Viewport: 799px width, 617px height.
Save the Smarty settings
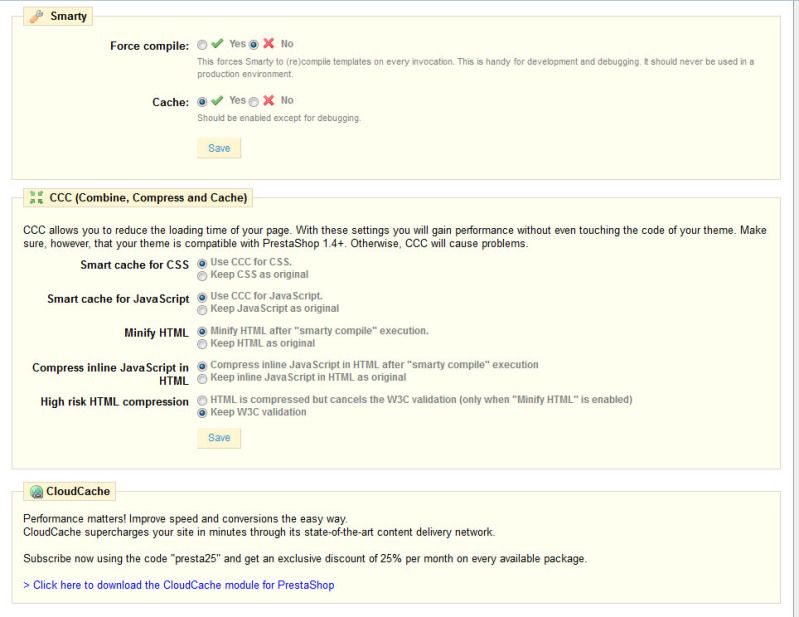pyautogui.click(x=219, y=148)
